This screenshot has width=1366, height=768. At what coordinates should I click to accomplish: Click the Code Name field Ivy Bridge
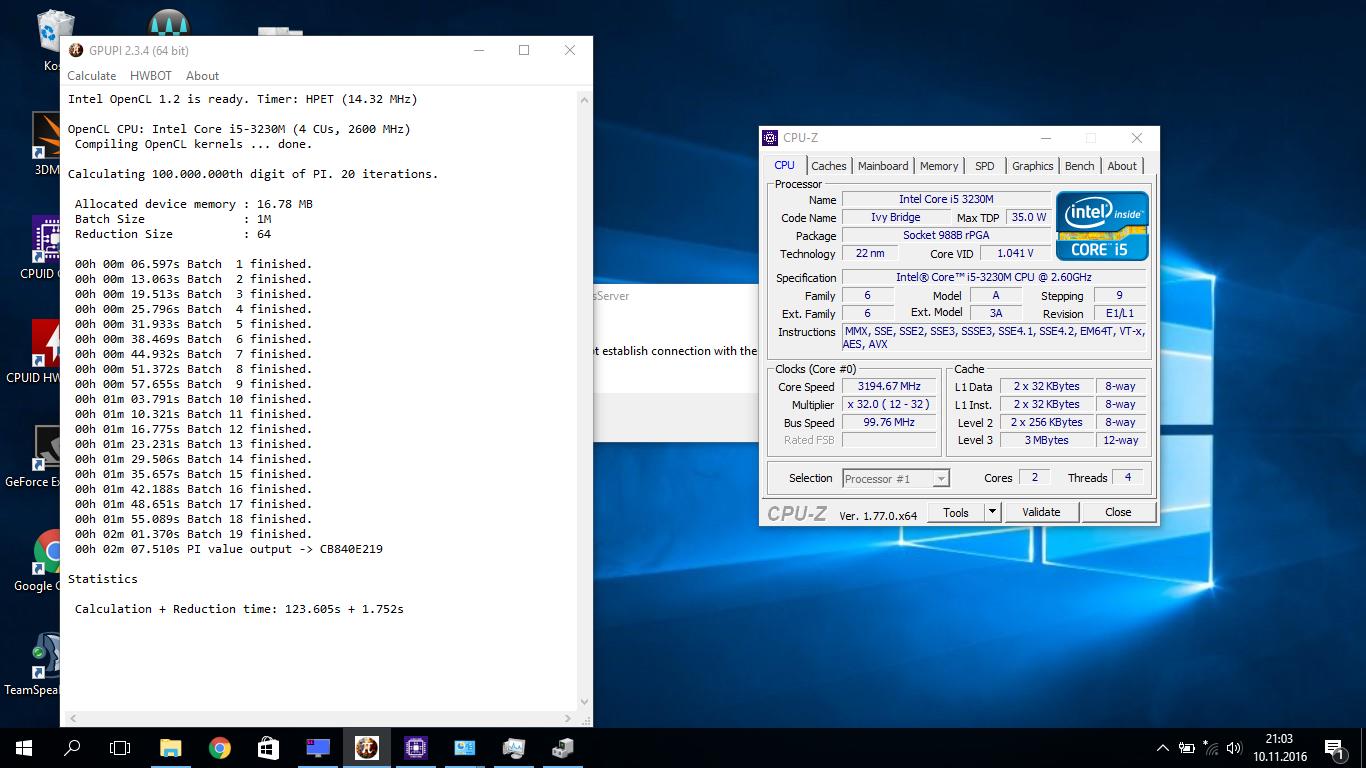895,217
